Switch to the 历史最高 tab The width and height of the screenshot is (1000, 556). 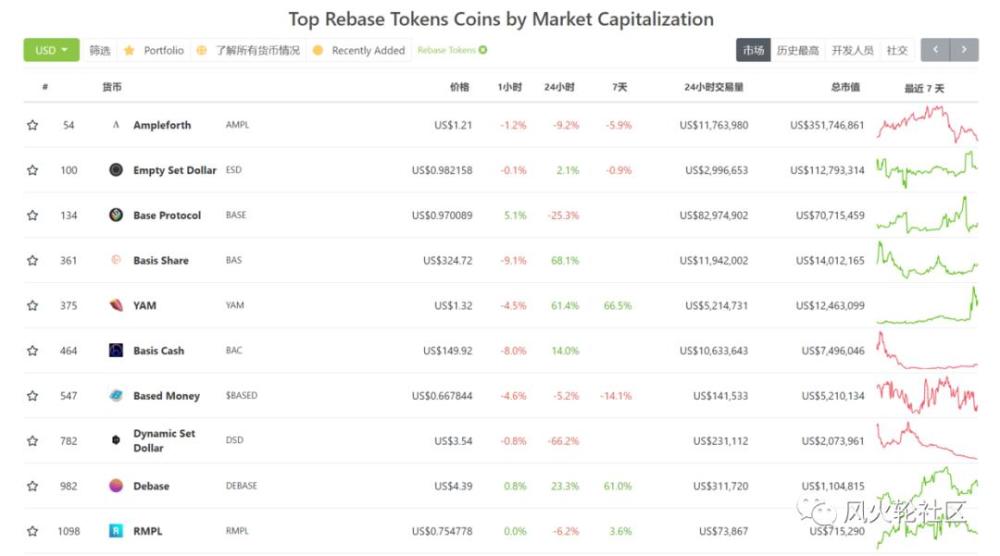(x=797, y=50)
